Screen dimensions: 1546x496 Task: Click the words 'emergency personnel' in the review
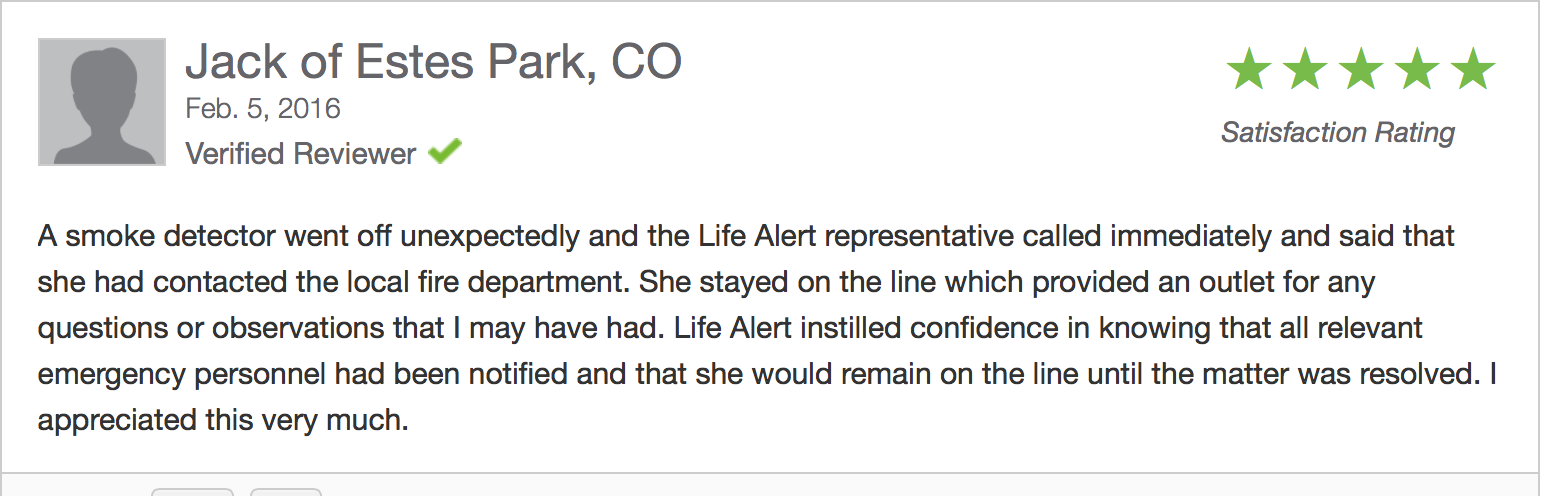coord(182,375)
